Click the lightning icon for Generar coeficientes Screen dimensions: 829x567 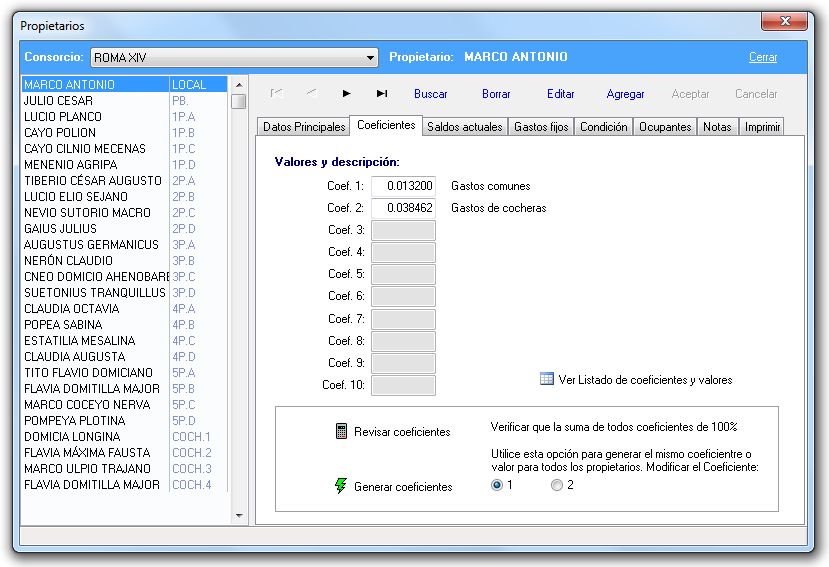[x=341, y=486]
